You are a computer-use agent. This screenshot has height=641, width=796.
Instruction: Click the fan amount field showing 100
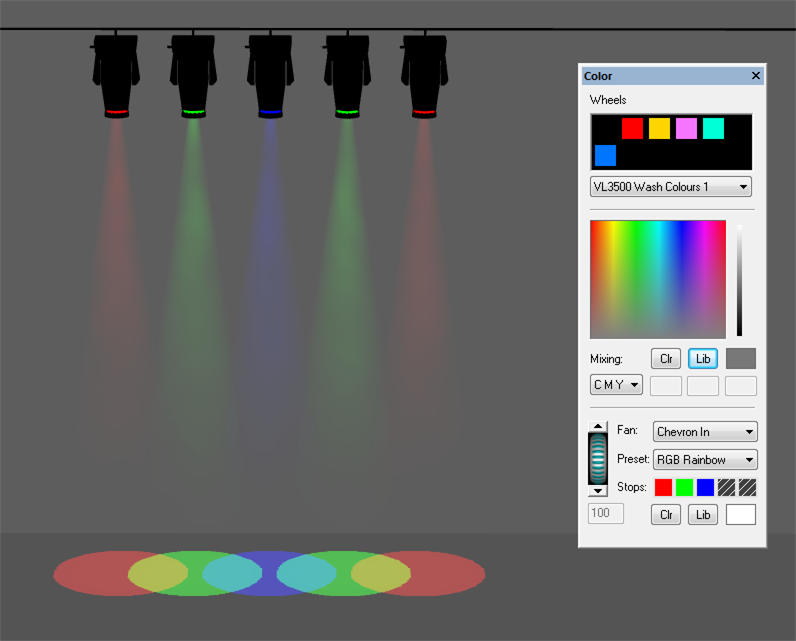(606, 514)
